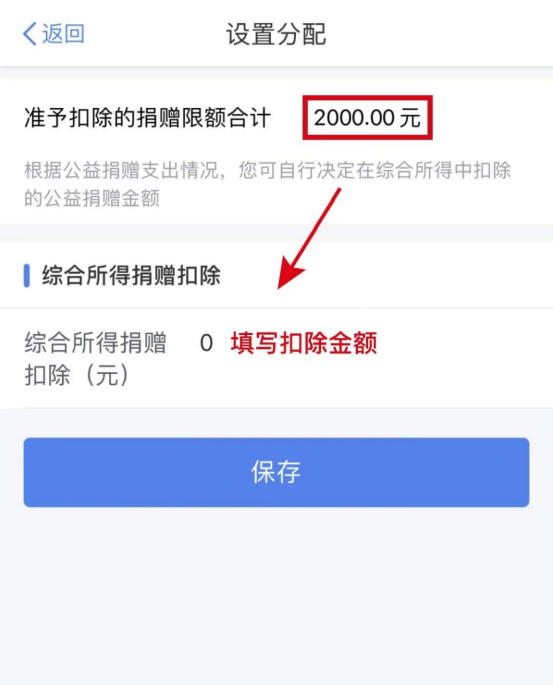Select the 设置分配 page title

276,34
